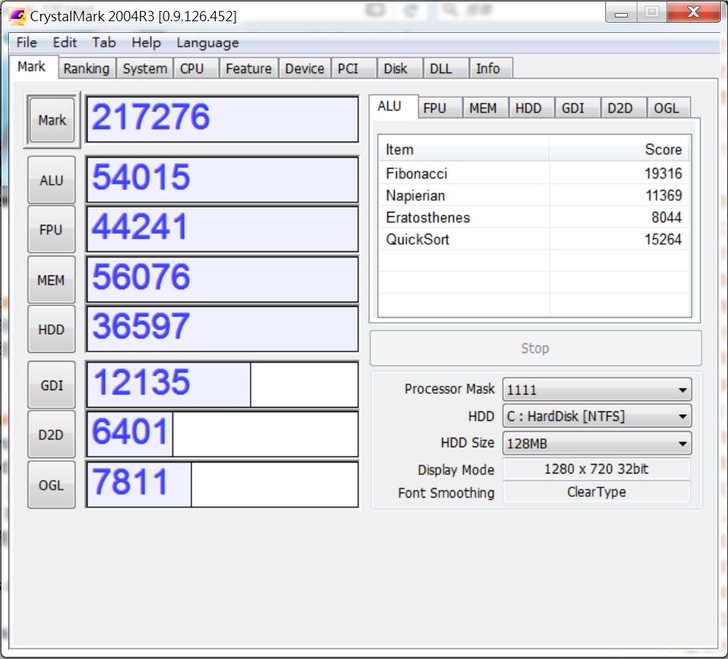The height and width of the screenshot is (659, 728).
Task: Open the File menu
Action: pyautogui.click(x=27, y=43)
